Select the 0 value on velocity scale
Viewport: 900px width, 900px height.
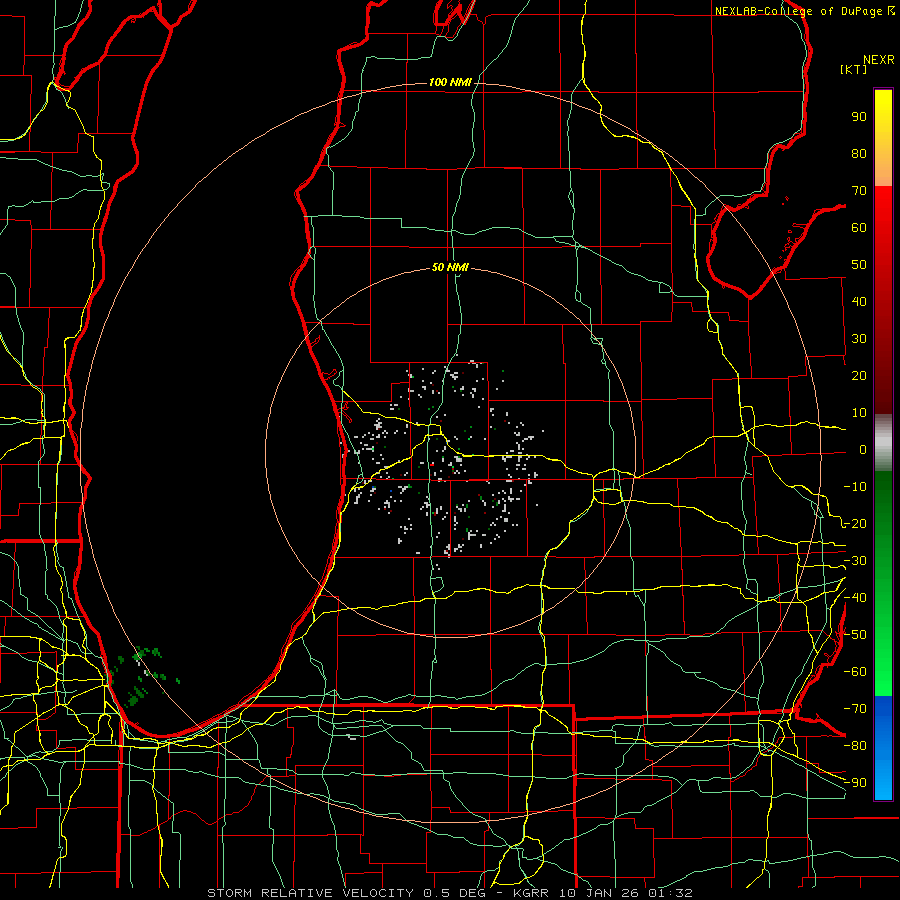[863, 449]
